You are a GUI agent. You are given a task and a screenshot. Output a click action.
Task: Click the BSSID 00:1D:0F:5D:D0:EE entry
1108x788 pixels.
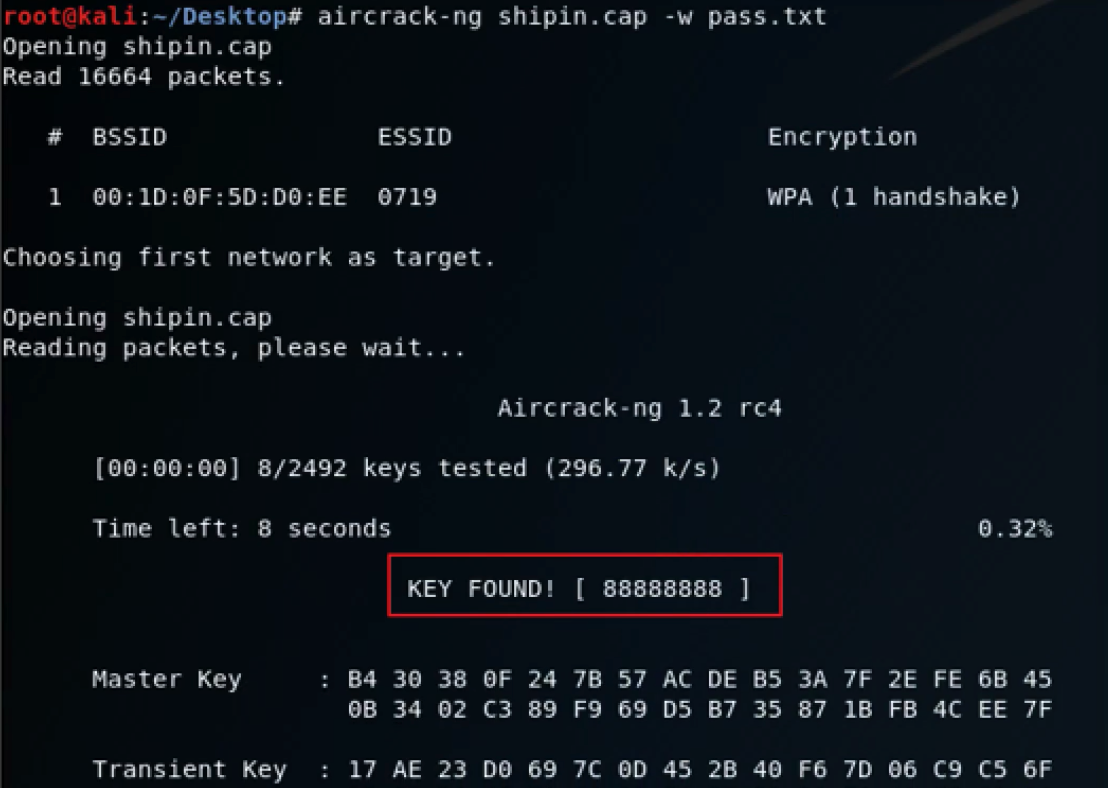[x=219, y=196]
